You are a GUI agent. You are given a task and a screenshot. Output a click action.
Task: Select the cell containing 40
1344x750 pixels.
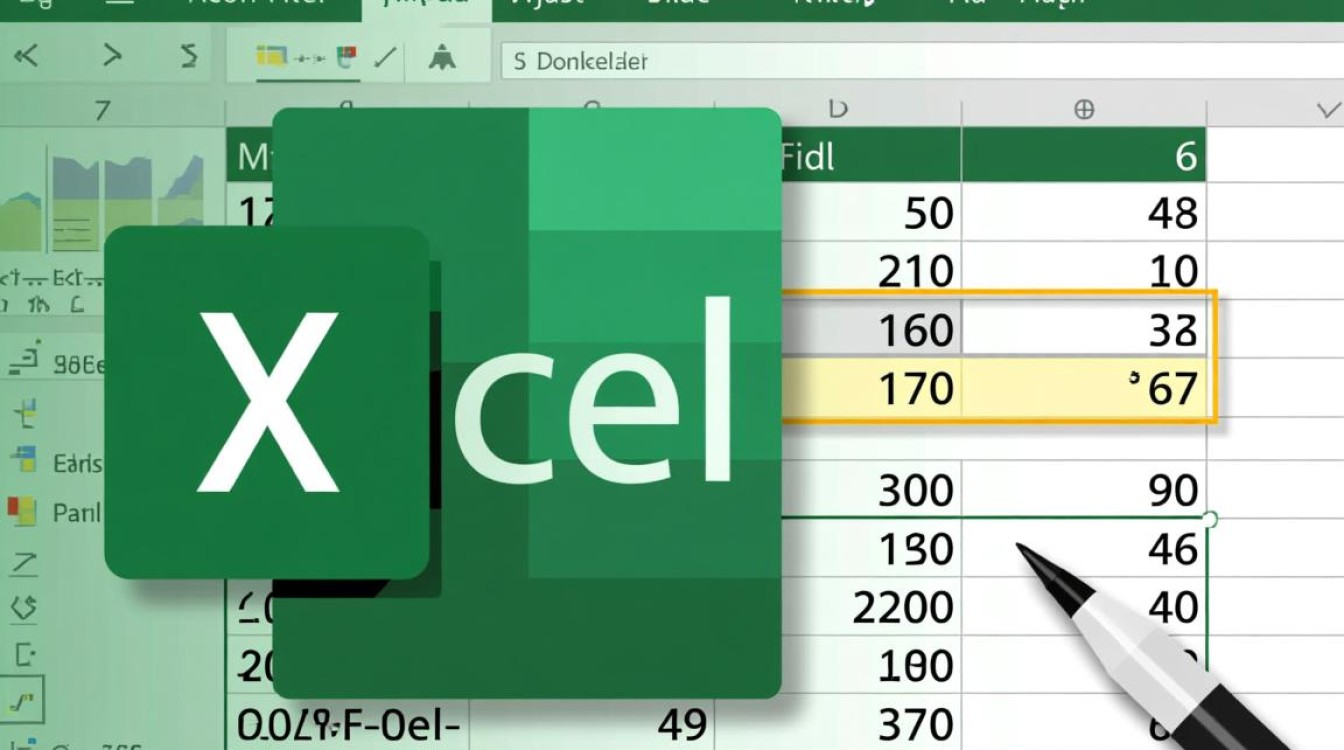[x=1084, y=606]
